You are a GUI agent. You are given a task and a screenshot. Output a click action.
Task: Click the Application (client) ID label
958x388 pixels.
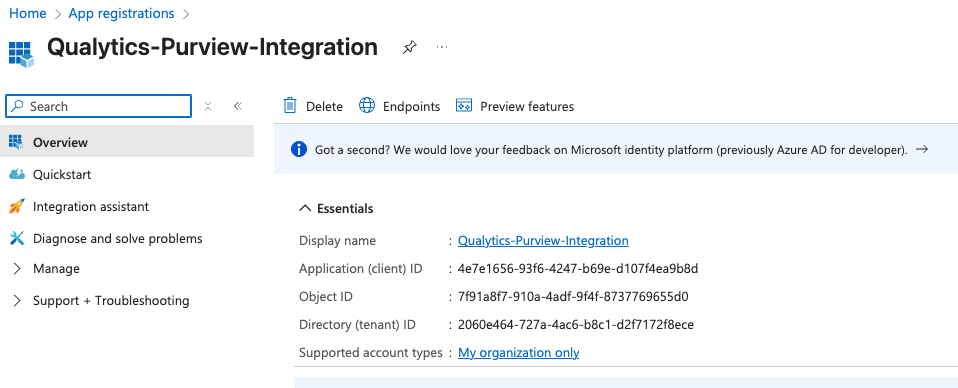tap(360, 269)
